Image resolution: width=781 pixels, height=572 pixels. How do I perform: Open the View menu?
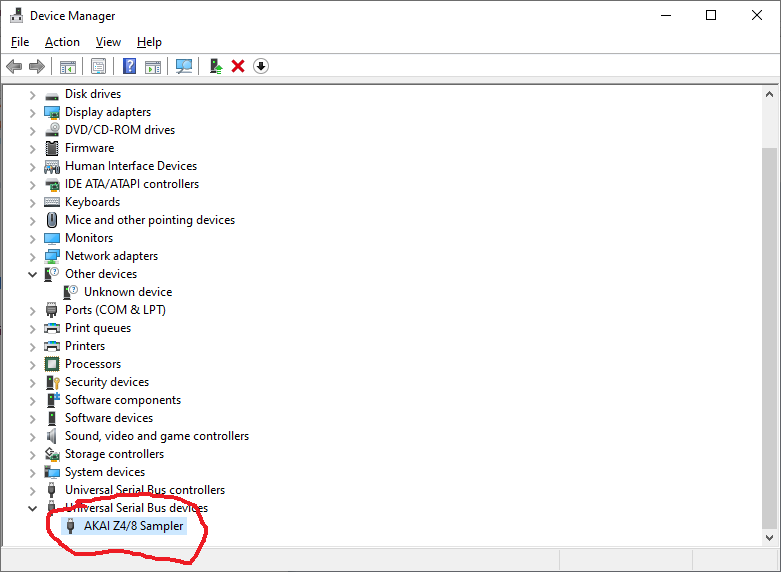pos(108,42)
